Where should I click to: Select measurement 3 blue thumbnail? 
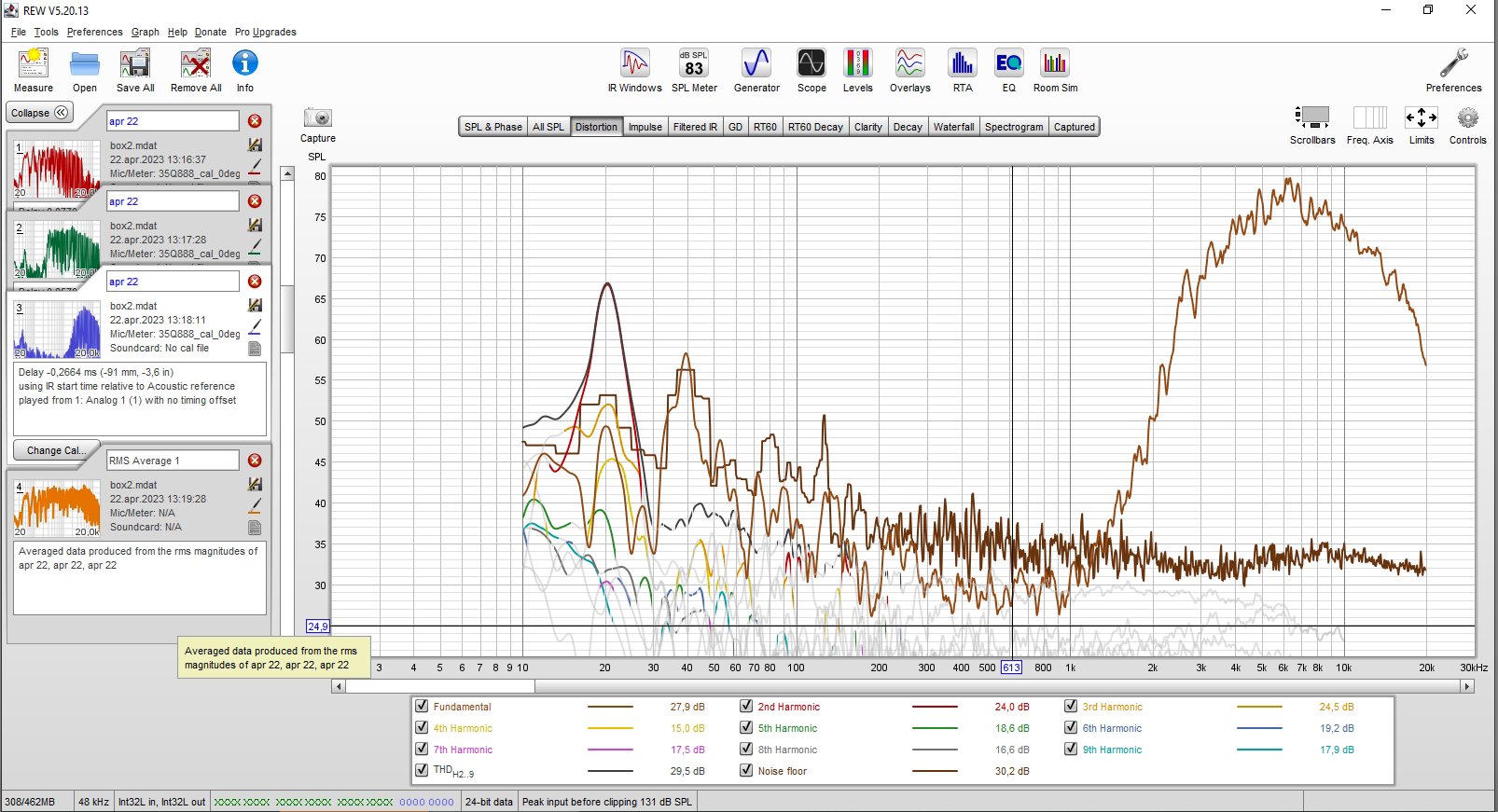coord(57,329)
